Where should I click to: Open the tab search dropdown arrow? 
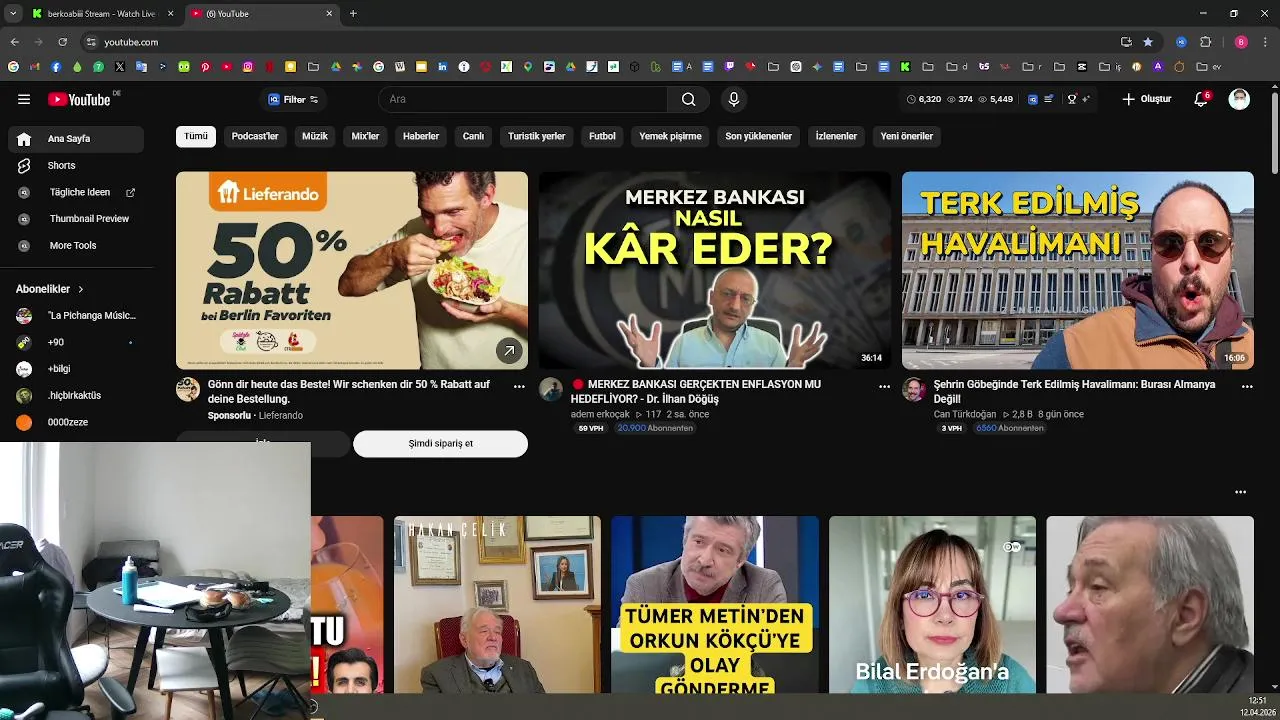click(x=13, y=14)
